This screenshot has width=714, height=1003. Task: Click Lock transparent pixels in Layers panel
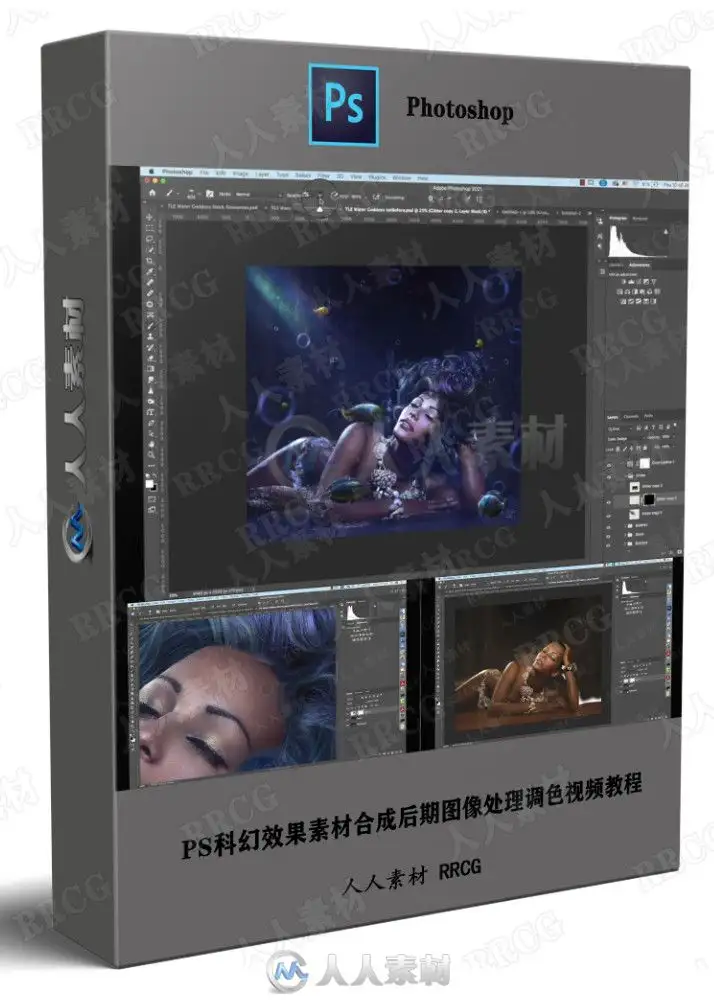(x=618, y=448)
